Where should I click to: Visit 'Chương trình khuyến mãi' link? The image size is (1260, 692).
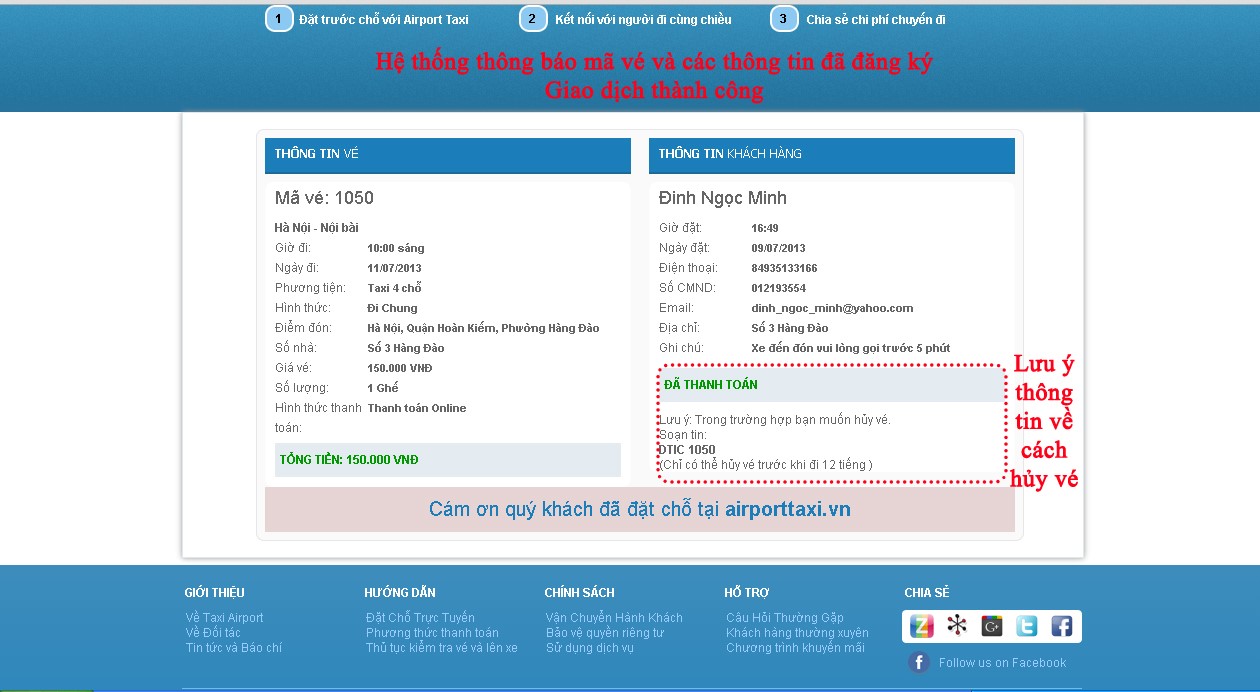coord(795,648)
